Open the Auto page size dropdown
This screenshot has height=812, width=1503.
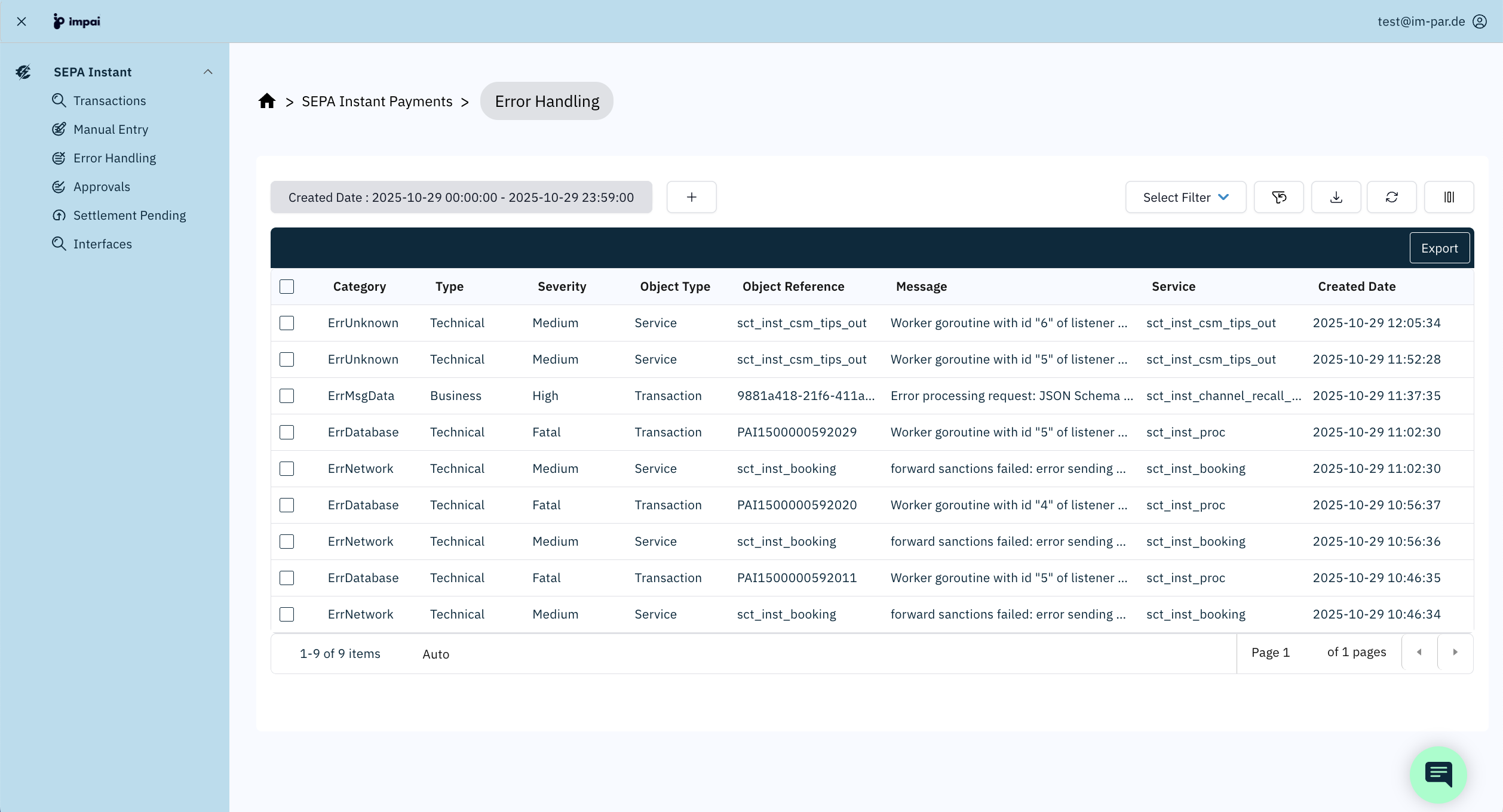click(x=435, y=654)
